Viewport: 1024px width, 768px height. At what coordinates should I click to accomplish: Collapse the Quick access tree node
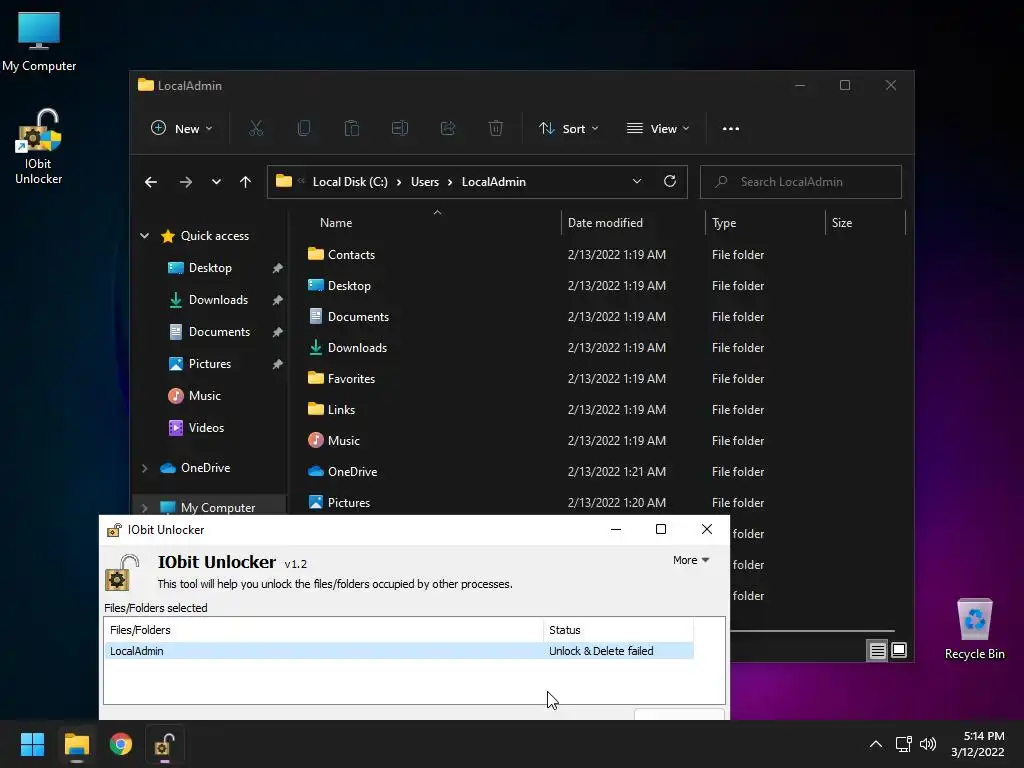tap(144, 236)
